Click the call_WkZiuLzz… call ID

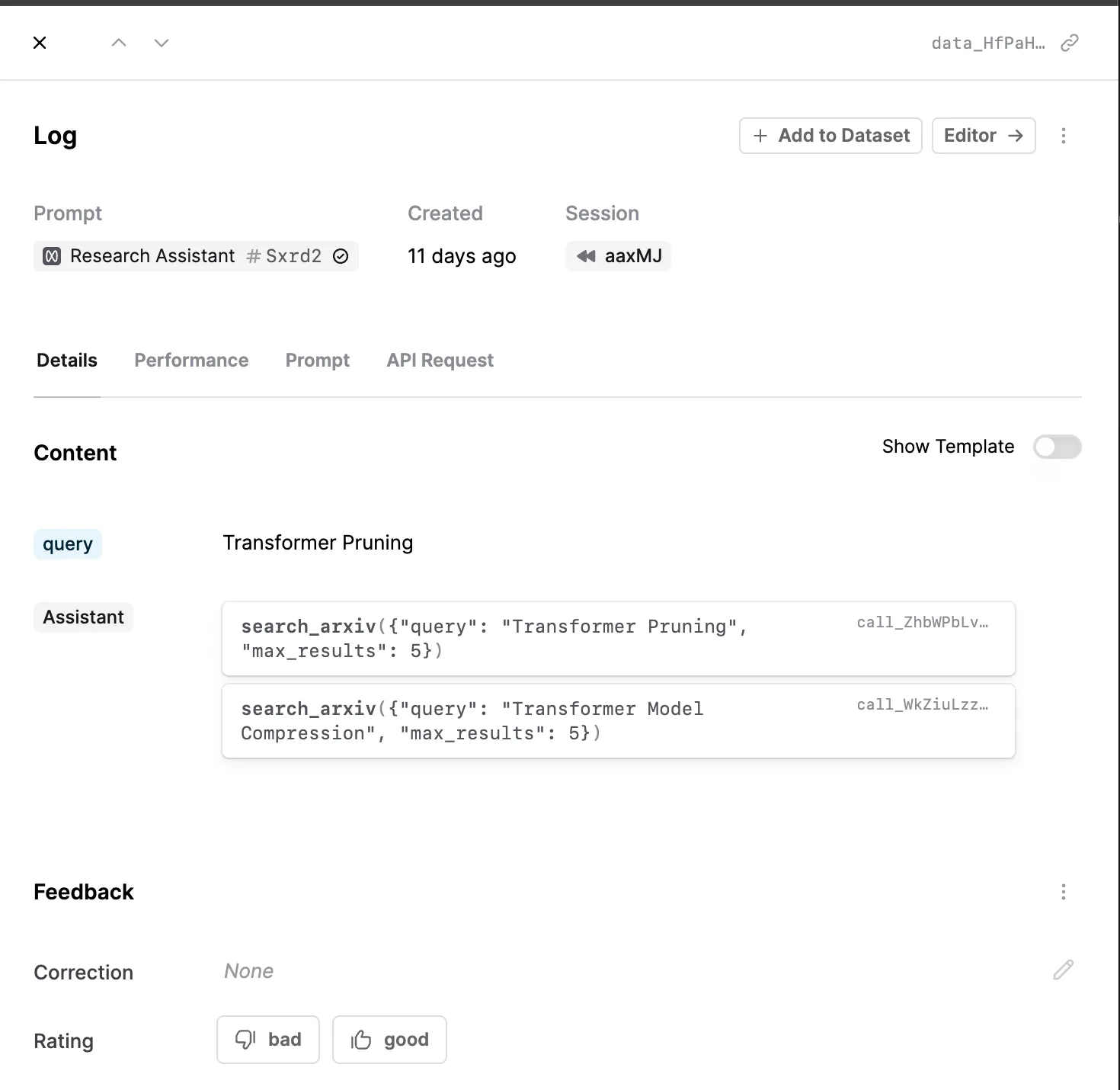tap(923, 705)
